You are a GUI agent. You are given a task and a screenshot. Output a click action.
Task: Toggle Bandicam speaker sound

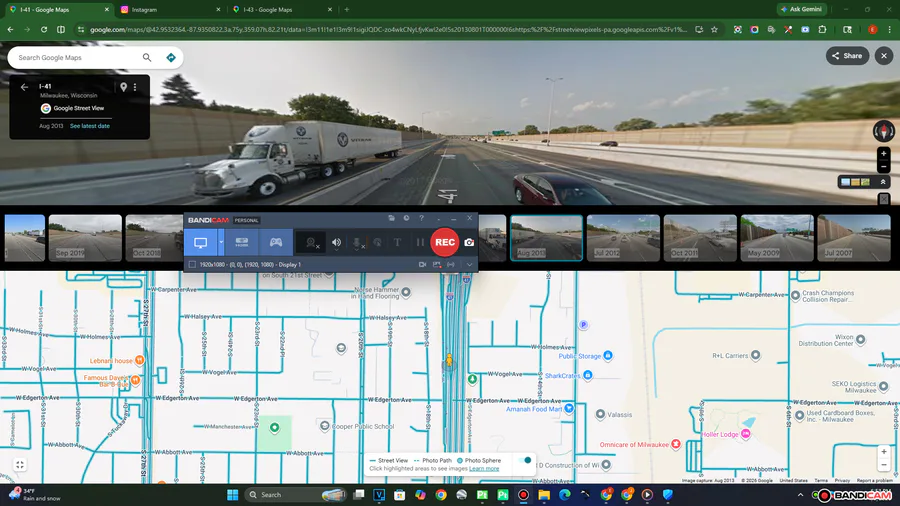[x=336, y=243]
